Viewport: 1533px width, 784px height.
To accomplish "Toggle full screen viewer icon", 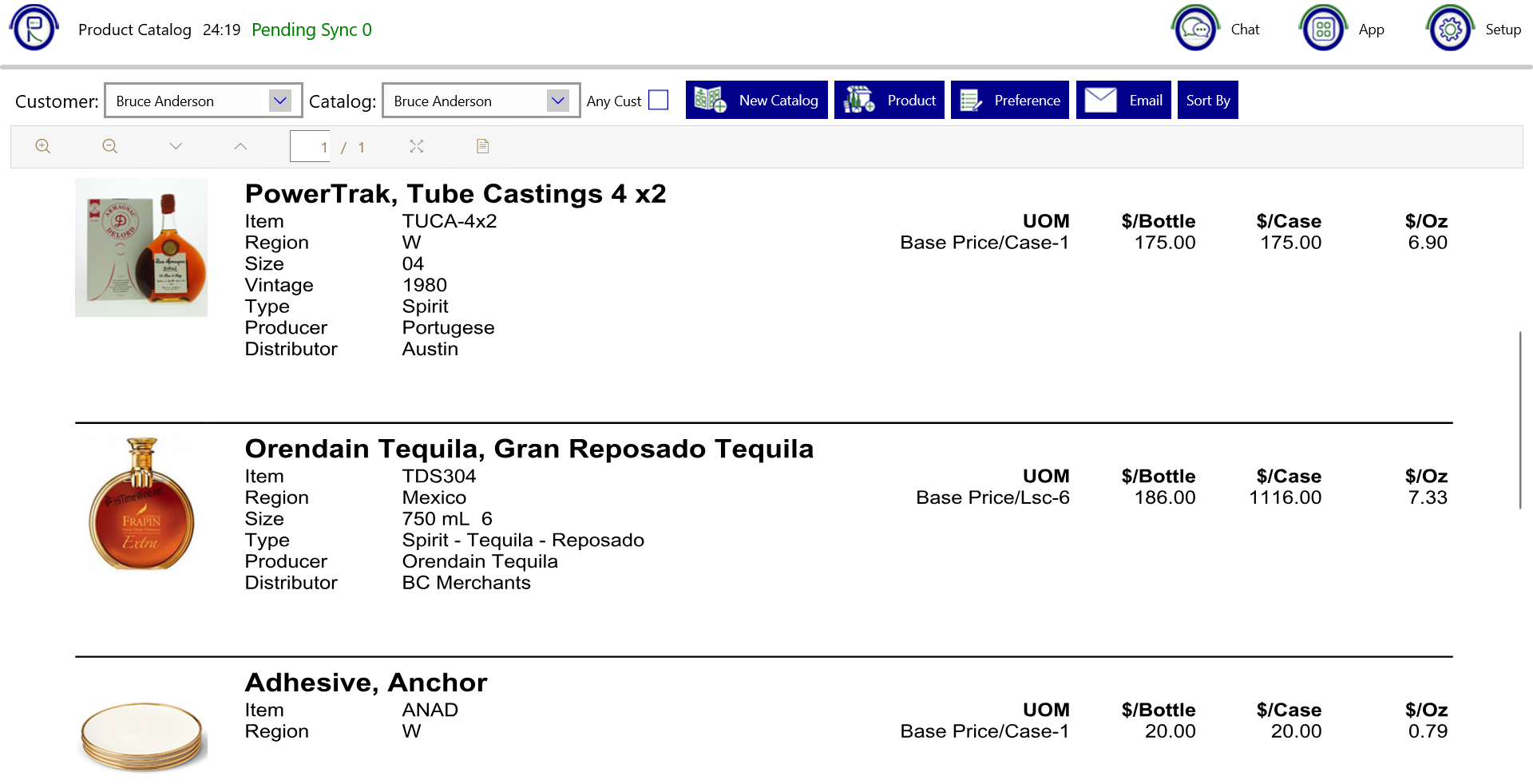I will tap(417, 146).
